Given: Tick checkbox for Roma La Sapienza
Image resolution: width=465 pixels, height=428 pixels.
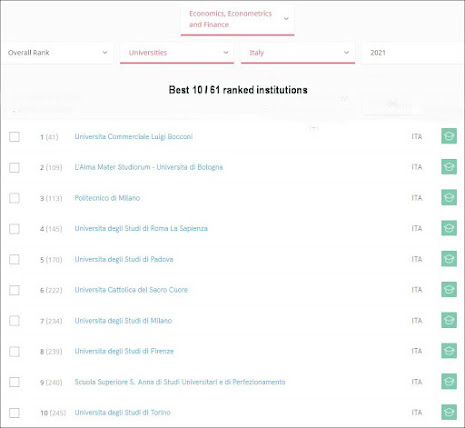Looking at the screenshot, I should click(x=14, y=229).
